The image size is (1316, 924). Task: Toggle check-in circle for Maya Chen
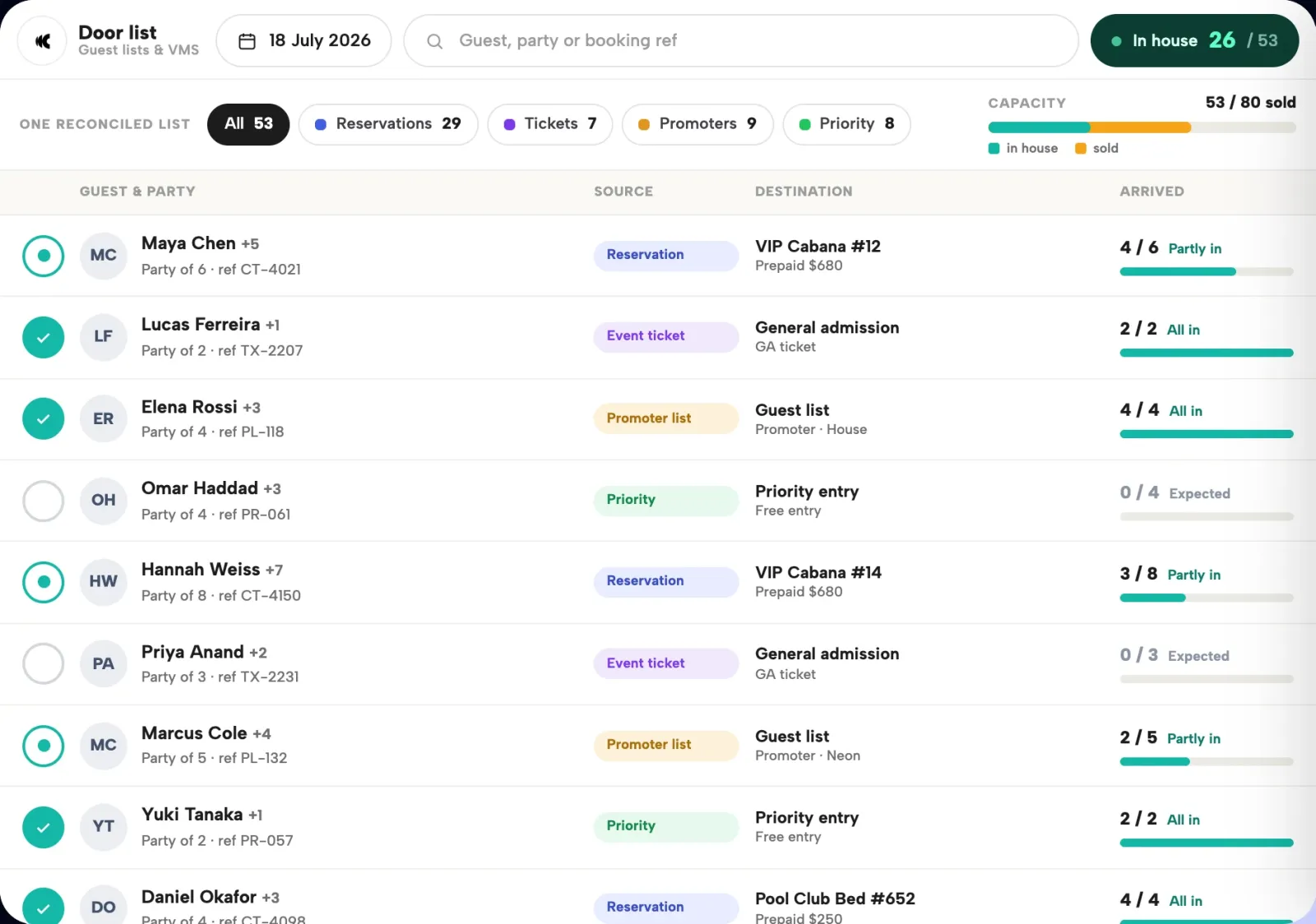[44, 256]
